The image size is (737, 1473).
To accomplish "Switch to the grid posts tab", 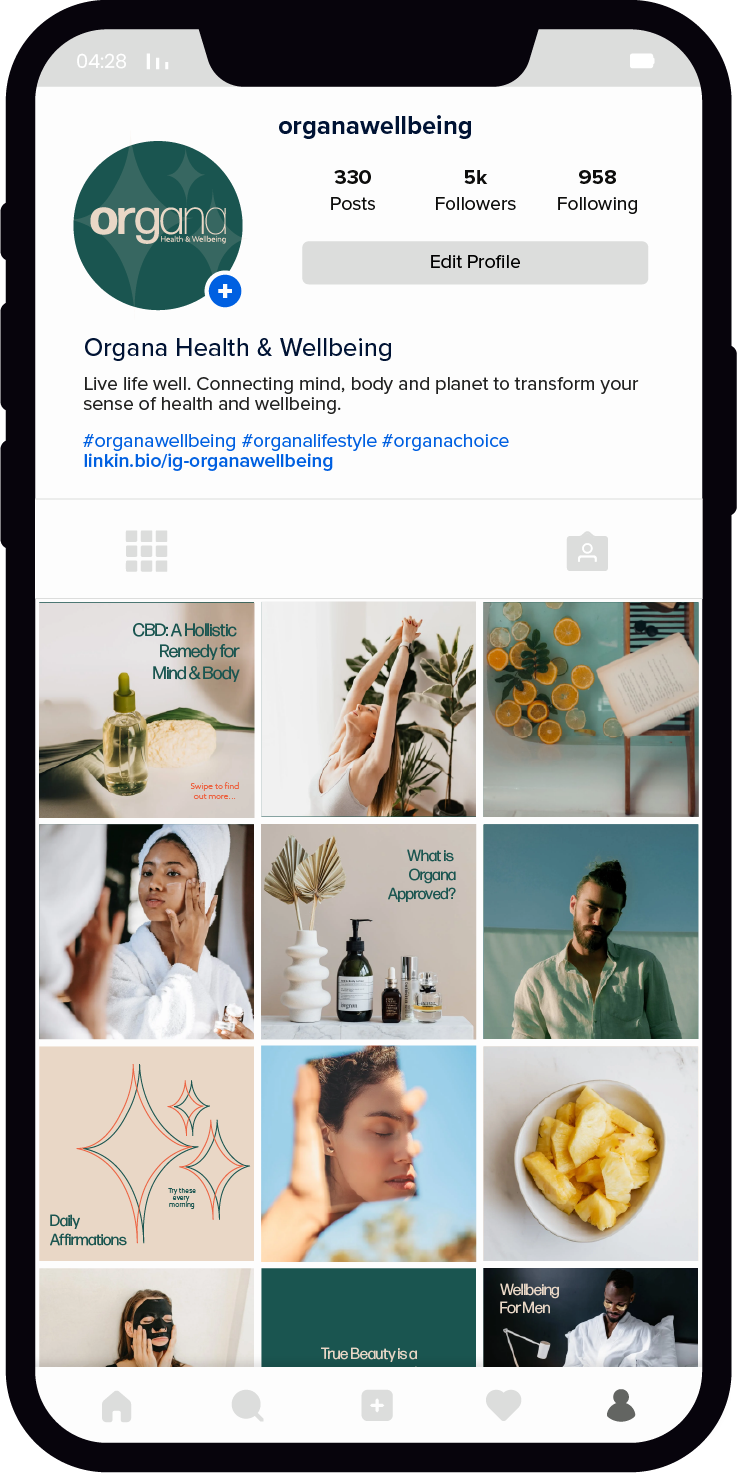I will point(146,551).
